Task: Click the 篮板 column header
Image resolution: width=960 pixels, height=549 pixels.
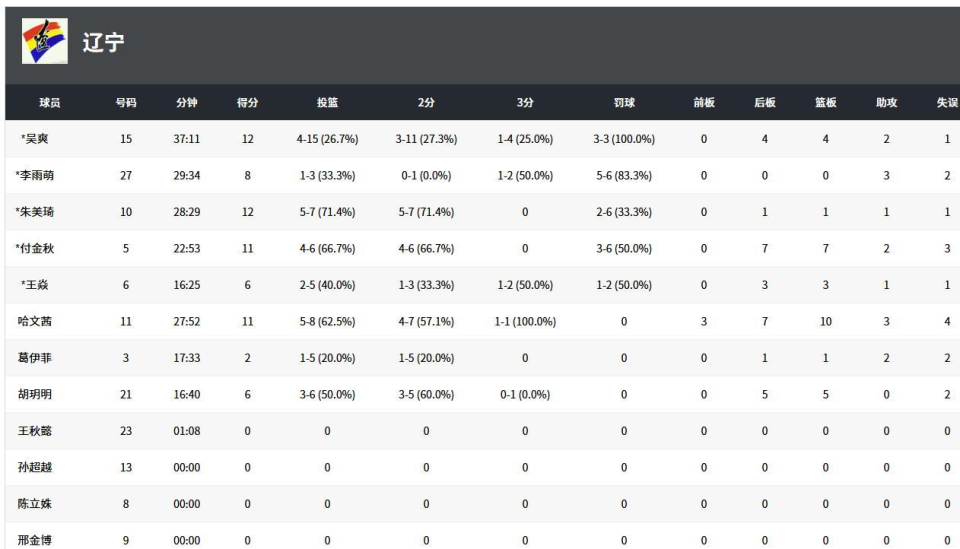Action: point(825,102)
